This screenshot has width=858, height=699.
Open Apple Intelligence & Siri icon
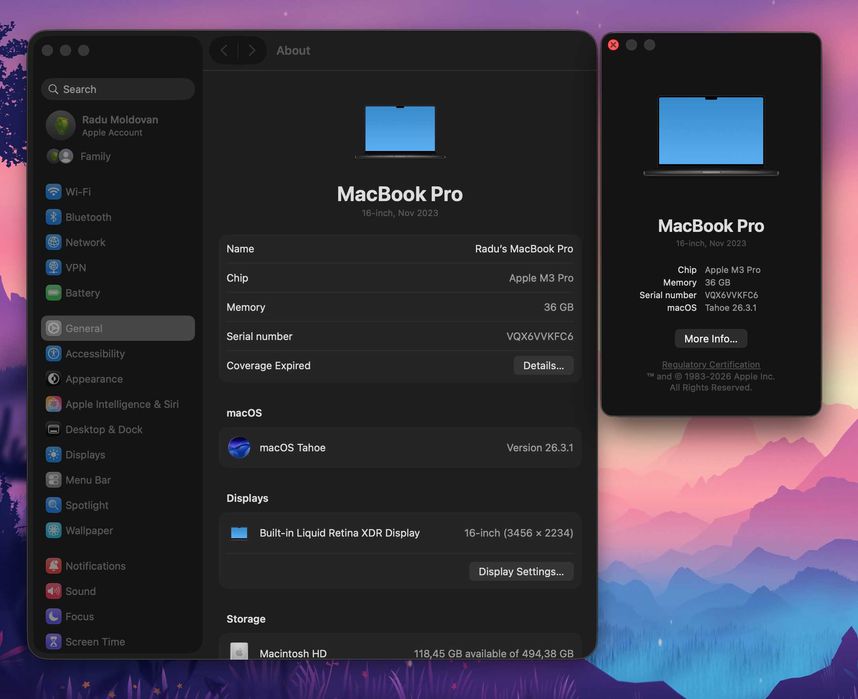53,404
